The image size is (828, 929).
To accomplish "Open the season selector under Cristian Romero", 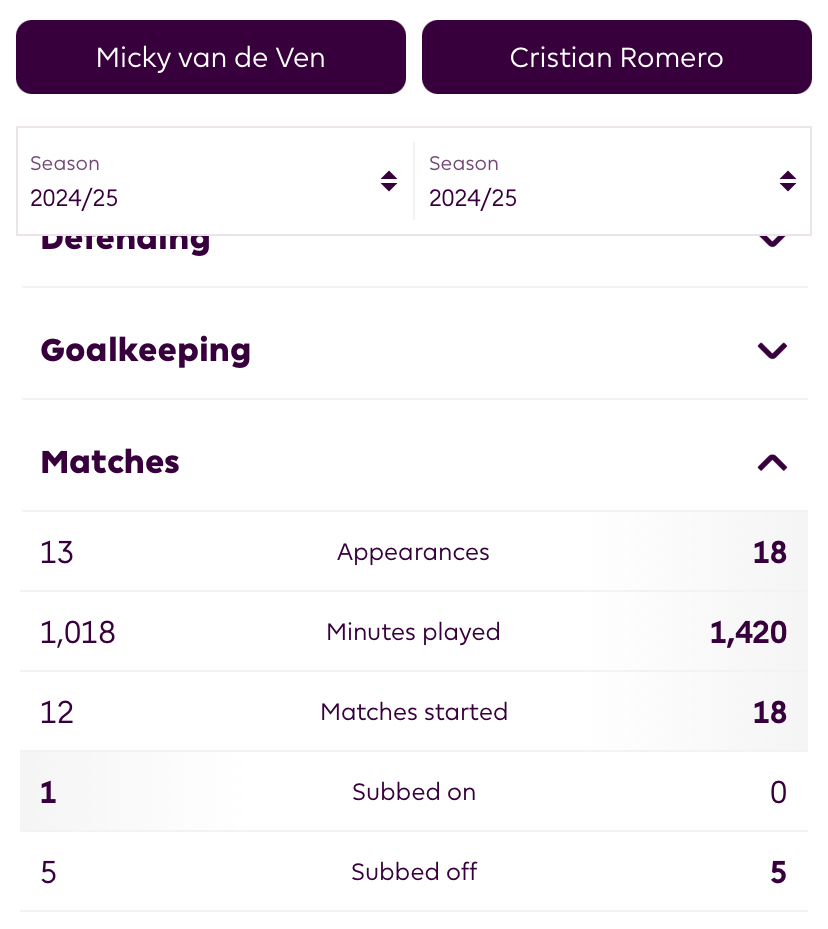I will tap(611, 181).
